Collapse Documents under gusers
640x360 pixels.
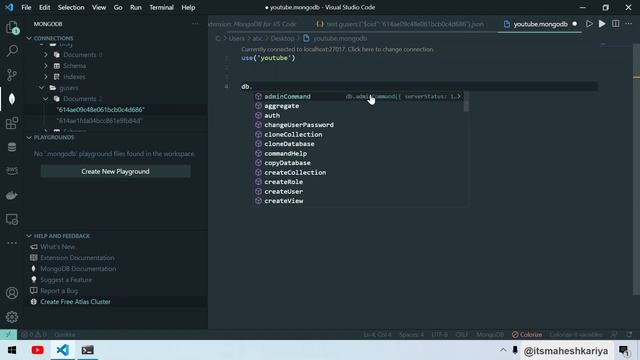click(46, 99)
